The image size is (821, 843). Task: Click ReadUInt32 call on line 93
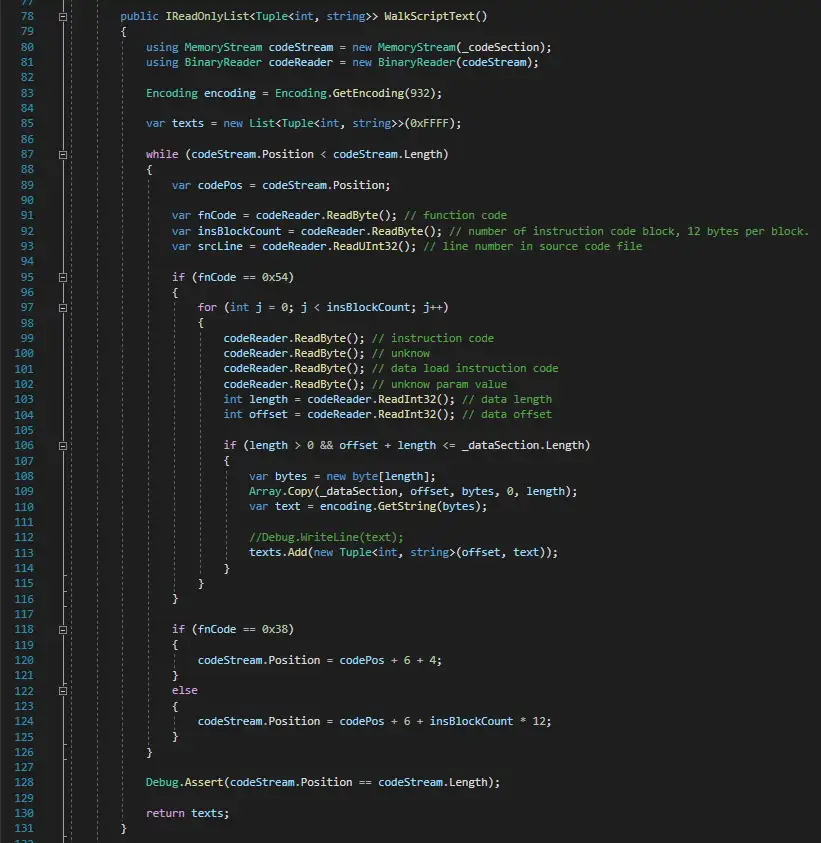click(374, 246)
